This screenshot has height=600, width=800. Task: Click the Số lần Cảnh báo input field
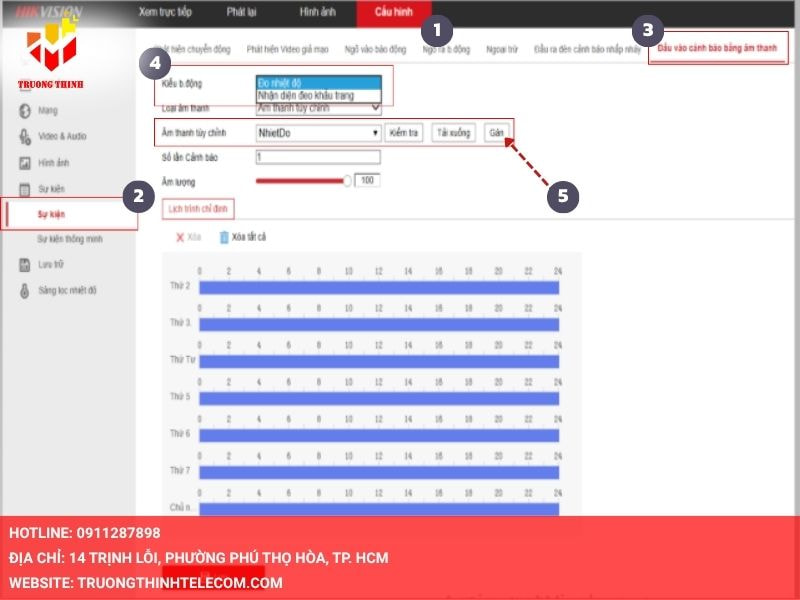tap(318, 157)
